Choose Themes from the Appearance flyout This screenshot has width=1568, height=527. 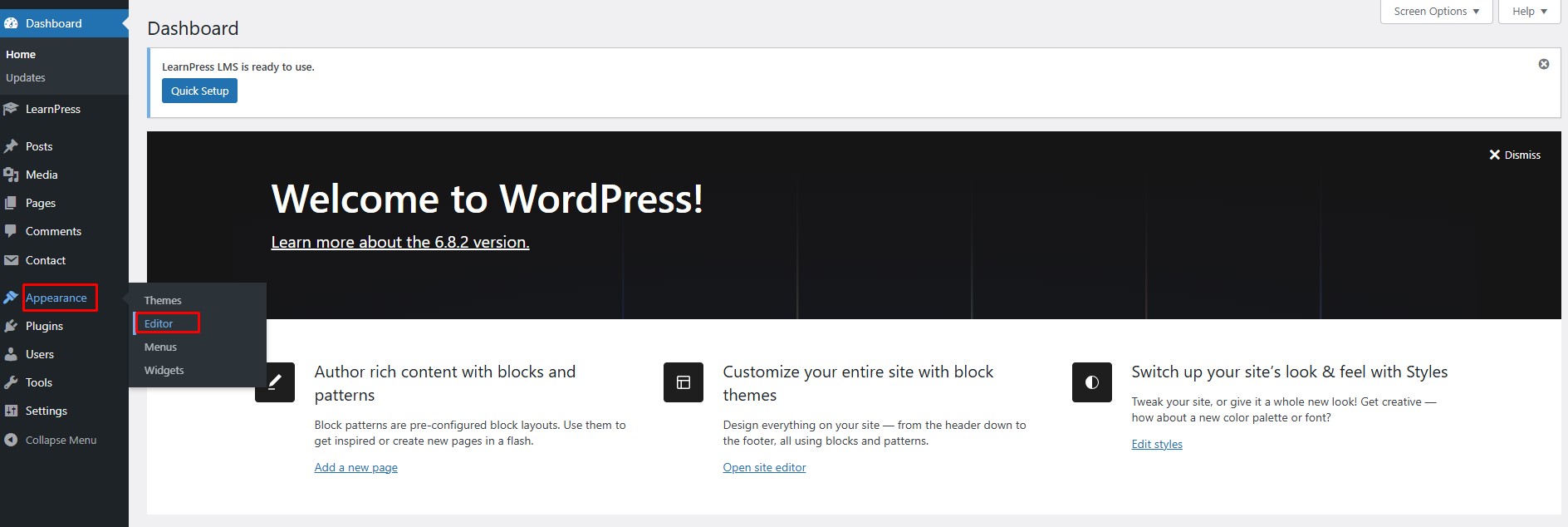(163, 300)
